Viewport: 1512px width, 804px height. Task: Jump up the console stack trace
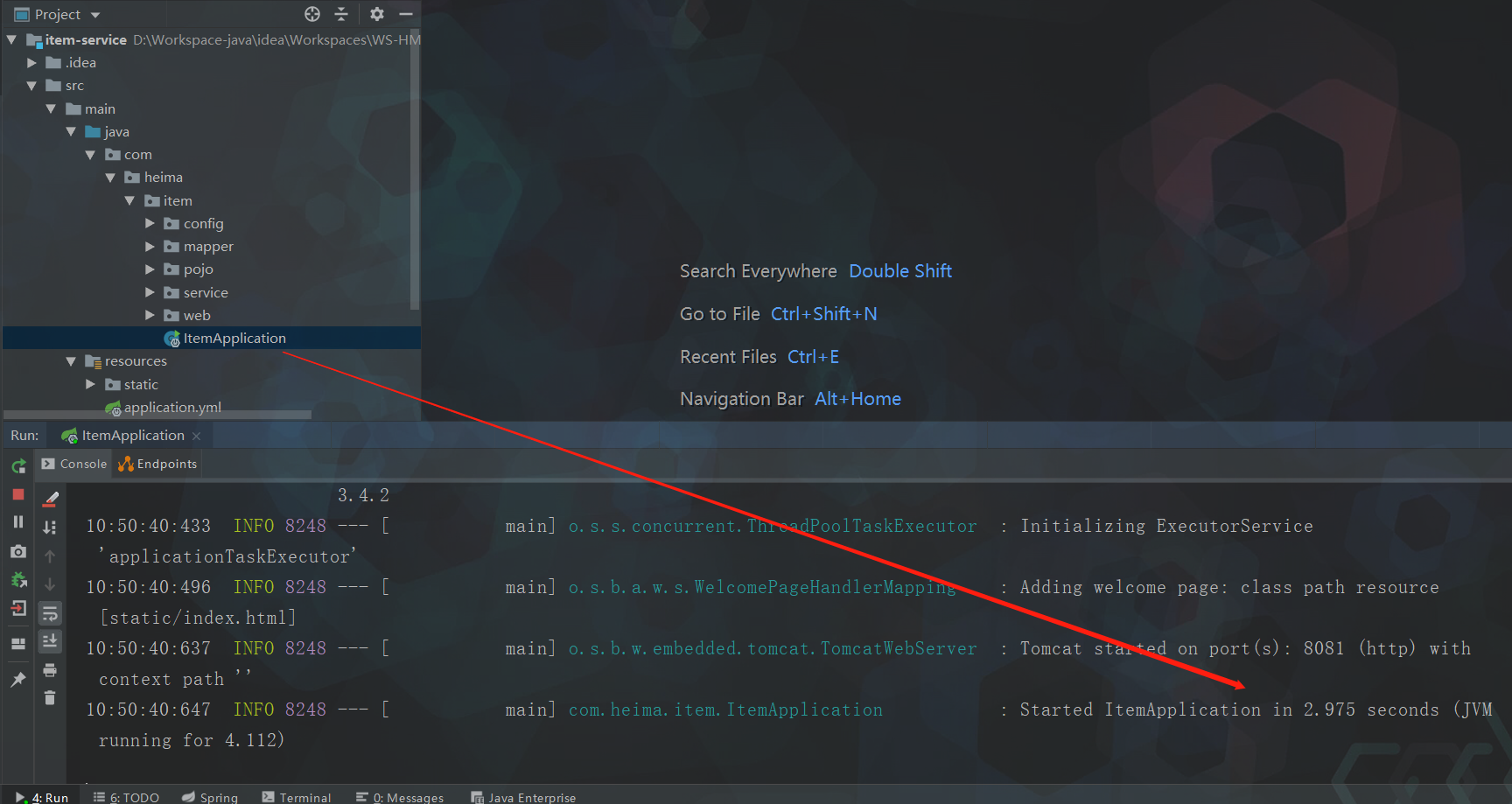click(x=50, y=556)
